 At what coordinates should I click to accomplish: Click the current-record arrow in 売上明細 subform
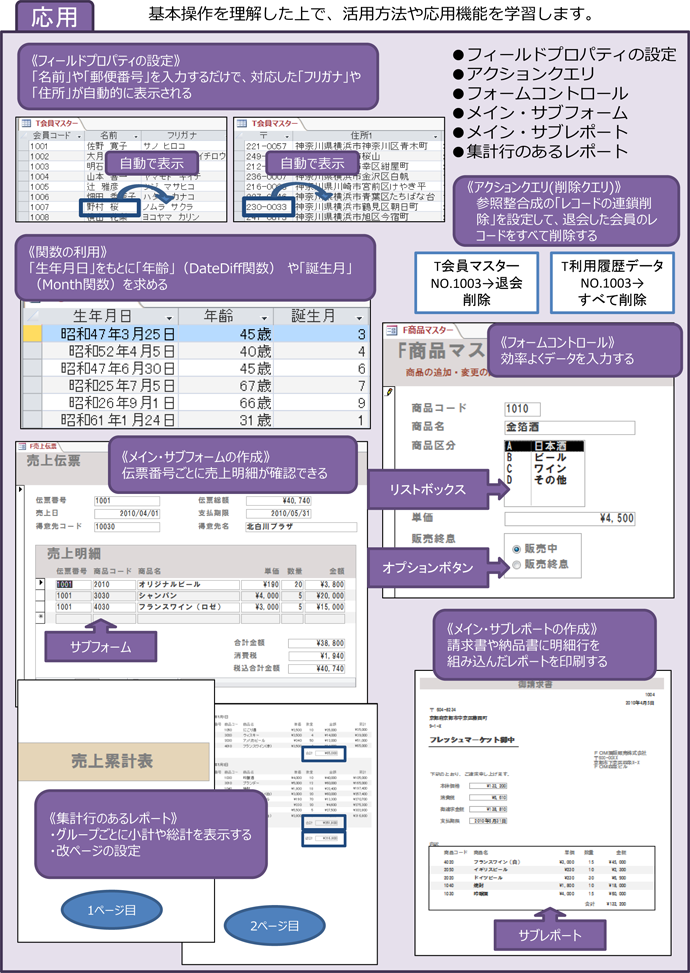click(x=41, y=582)
